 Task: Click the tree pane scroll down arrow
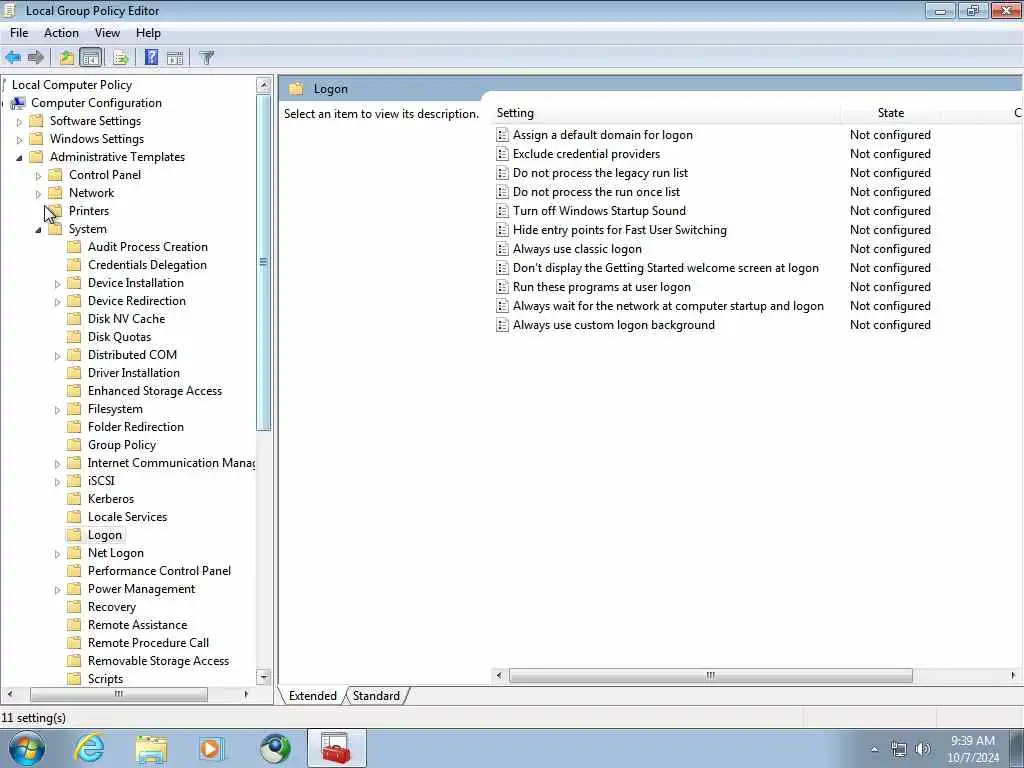coord(263,677)
